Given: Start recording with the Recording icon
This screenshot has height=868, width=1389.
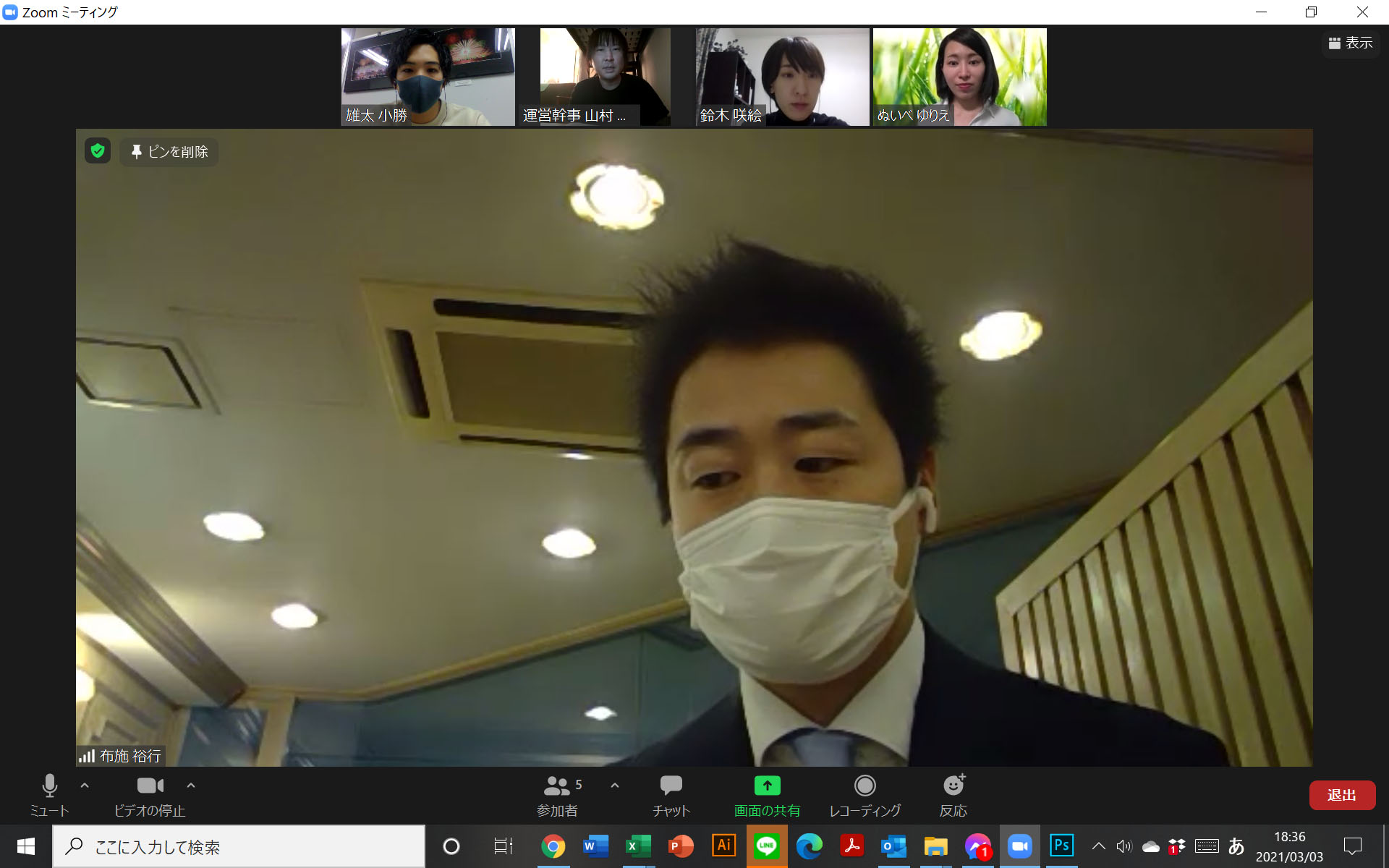Looking at the screenshot, I should coord(865,786).
